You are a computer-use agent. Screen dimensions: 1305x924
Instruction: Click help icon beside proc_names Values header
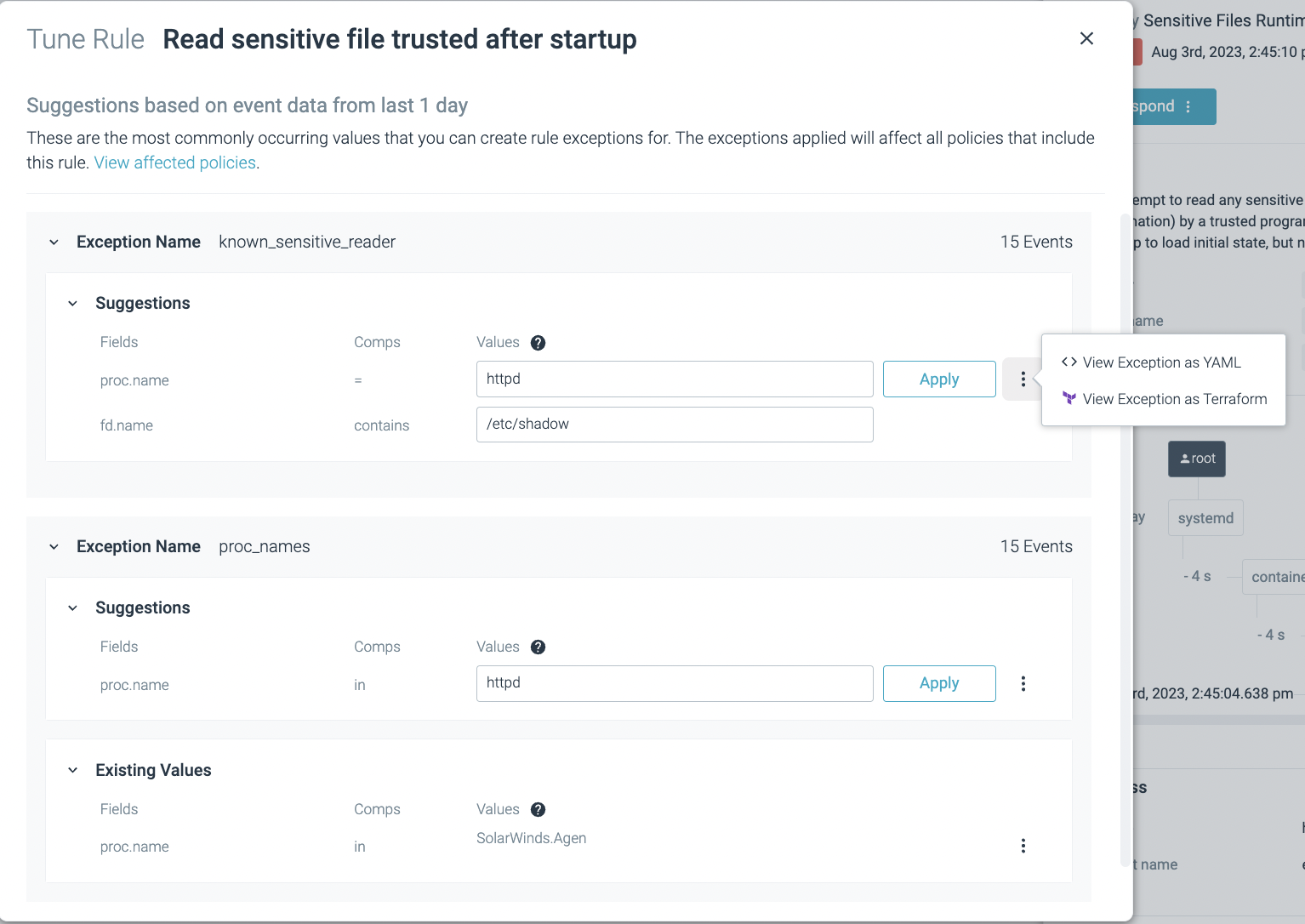point(538,647)
